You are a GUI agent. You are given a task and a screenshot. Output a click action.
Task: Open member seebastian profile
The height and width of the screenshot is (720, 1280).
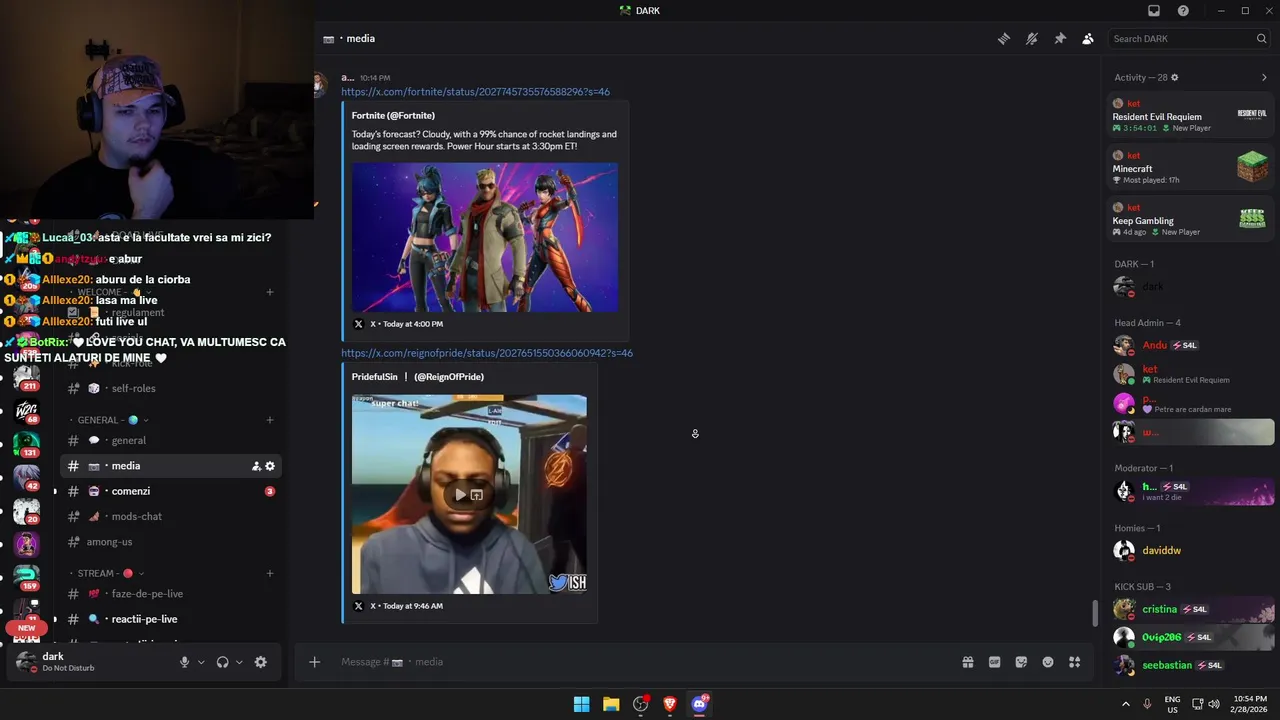1190,665
